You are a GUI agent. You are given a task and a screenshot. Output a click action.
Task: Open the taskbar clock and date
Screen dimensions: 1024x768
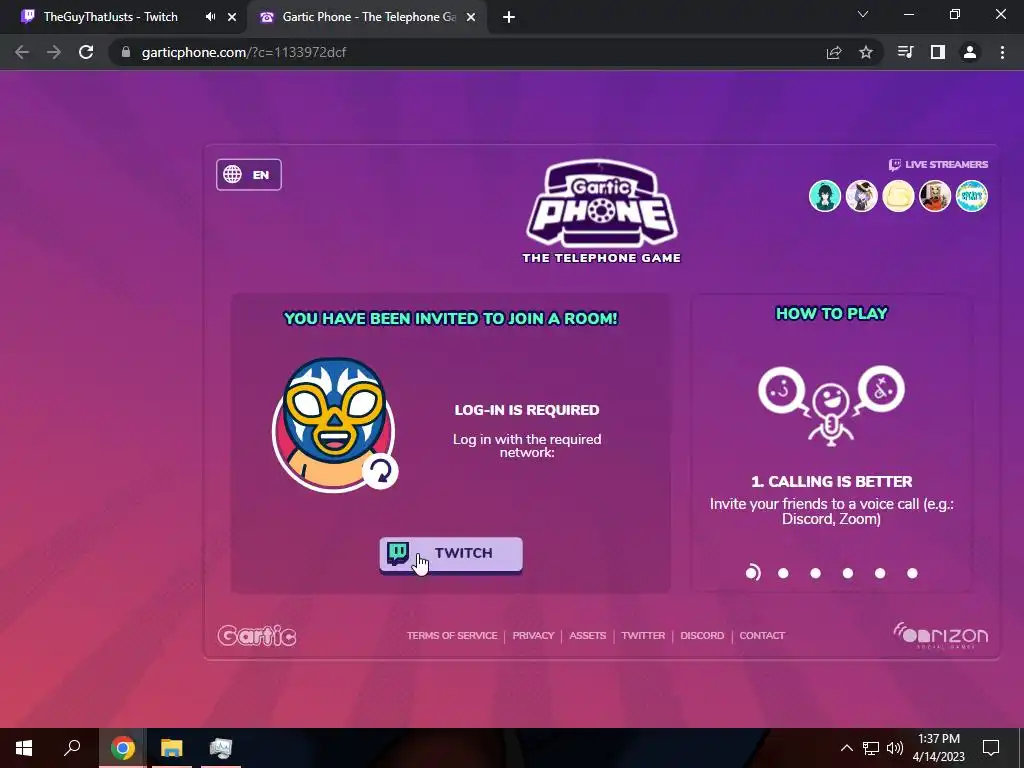938,748
